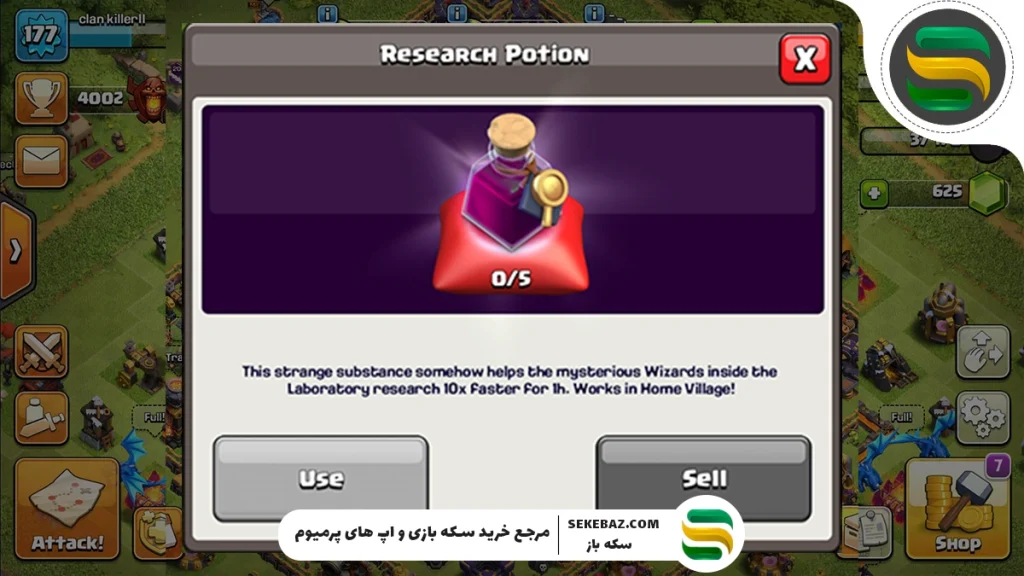Image resolution: width=1024 pixels, height=576 pixels.
Task: Expand the side panel arrow tab
Action: click(x=16, y=251)
